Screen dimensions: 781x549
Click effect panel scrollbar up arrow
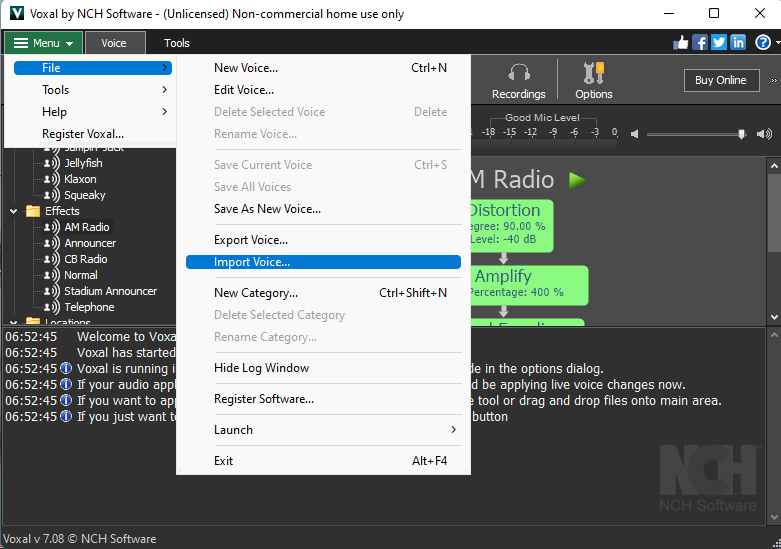[x=774, y=166]
